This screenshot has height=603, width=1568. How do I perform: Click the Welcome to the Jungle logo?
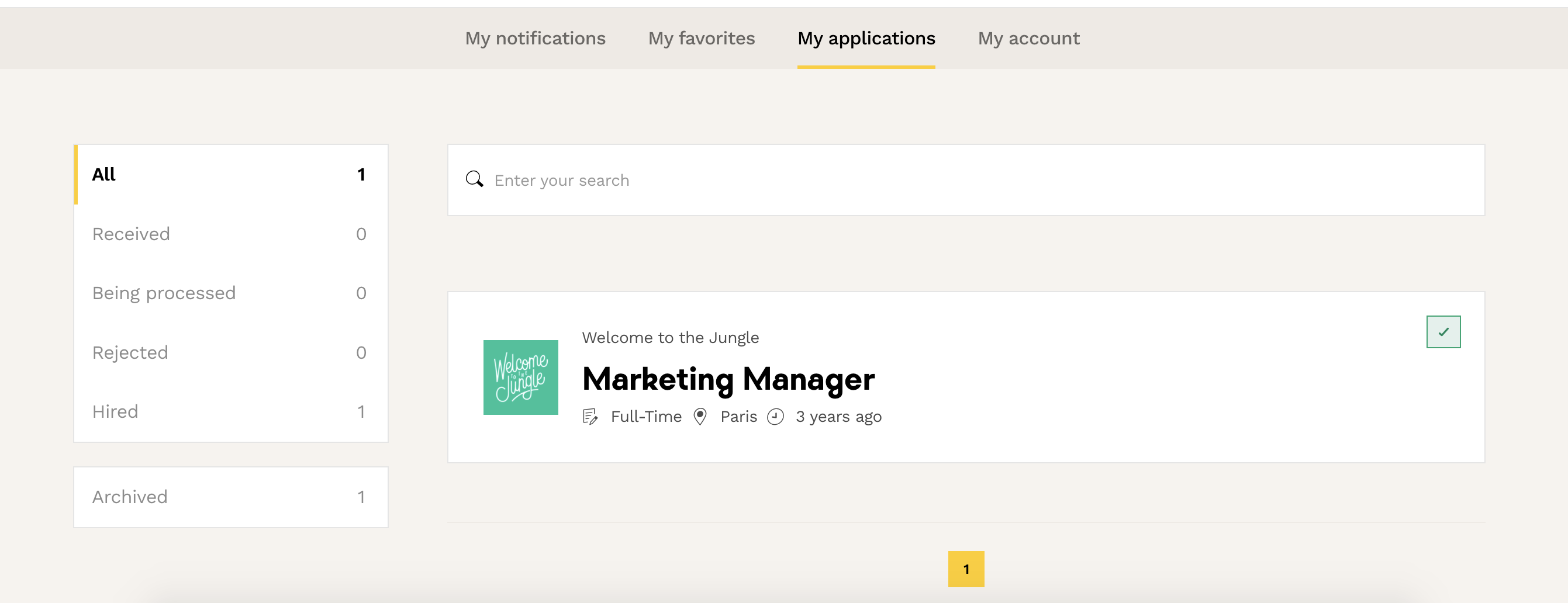pos(520,377)
